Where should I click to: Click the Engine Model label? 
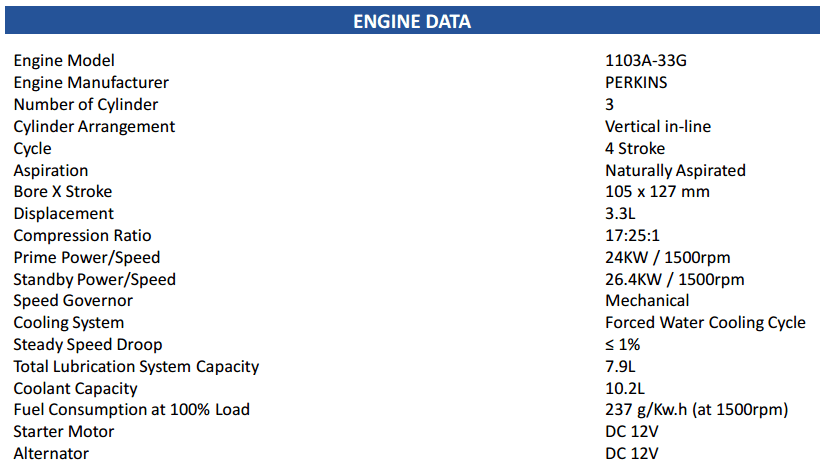click(64, 61)
